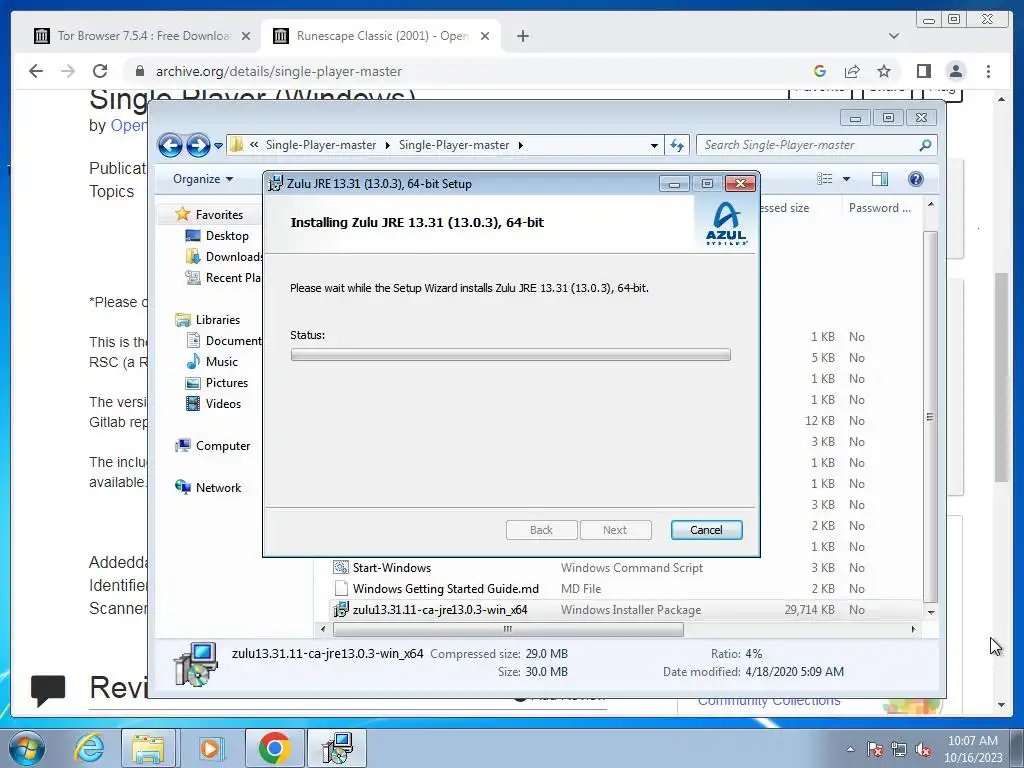Image resolution: width=1024 pixels, height=768 pixels.
Task: Open the view options dropdown arrow
Action: pyautogui.click(x=846, y=179)
